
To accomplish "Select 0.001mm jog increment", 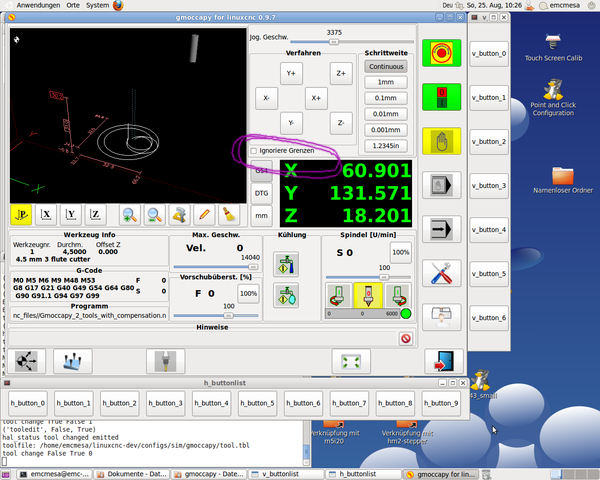I will [386, 130].
